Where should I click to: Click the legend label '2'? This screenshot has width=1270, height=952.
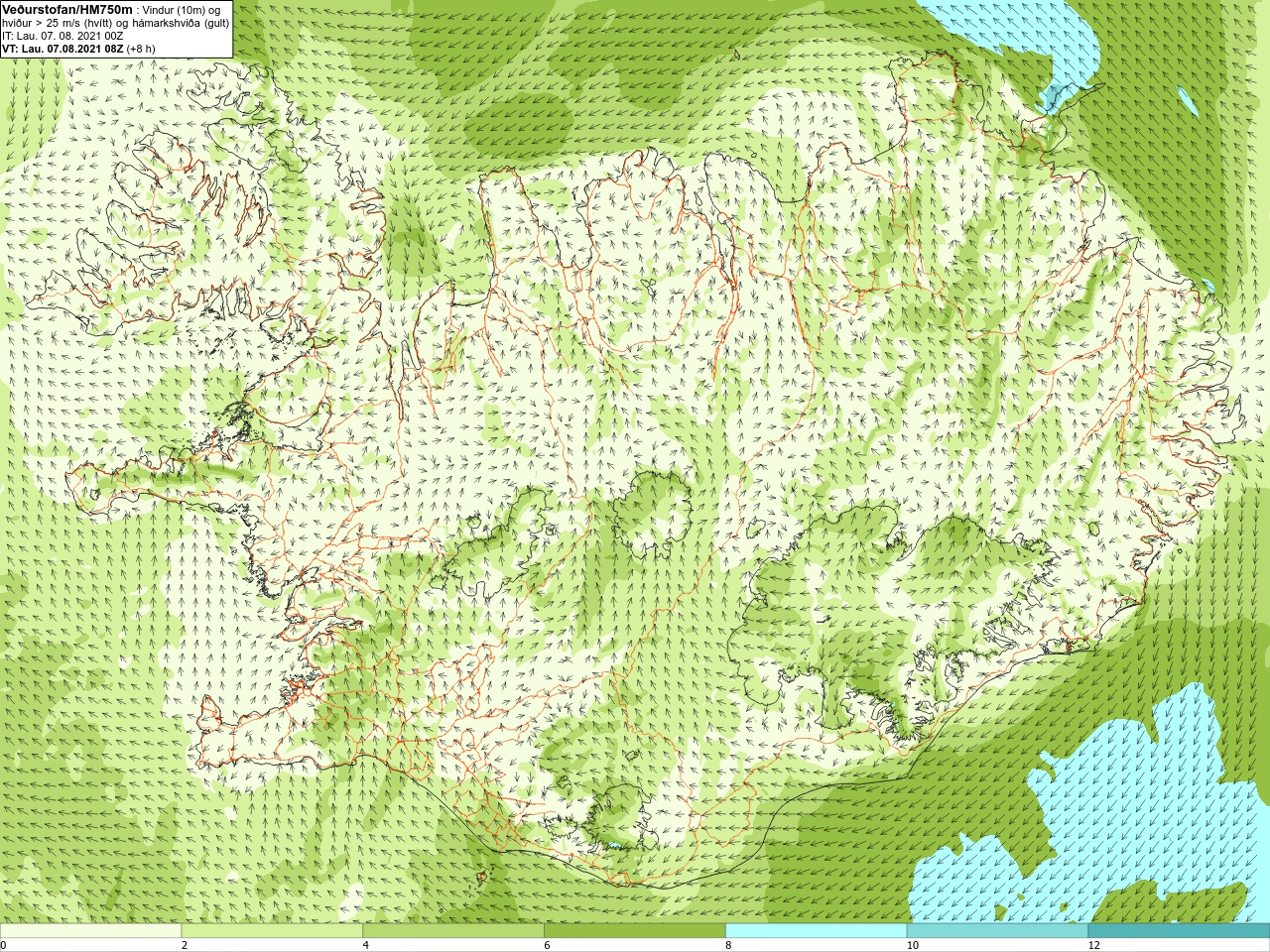[185, 946]
